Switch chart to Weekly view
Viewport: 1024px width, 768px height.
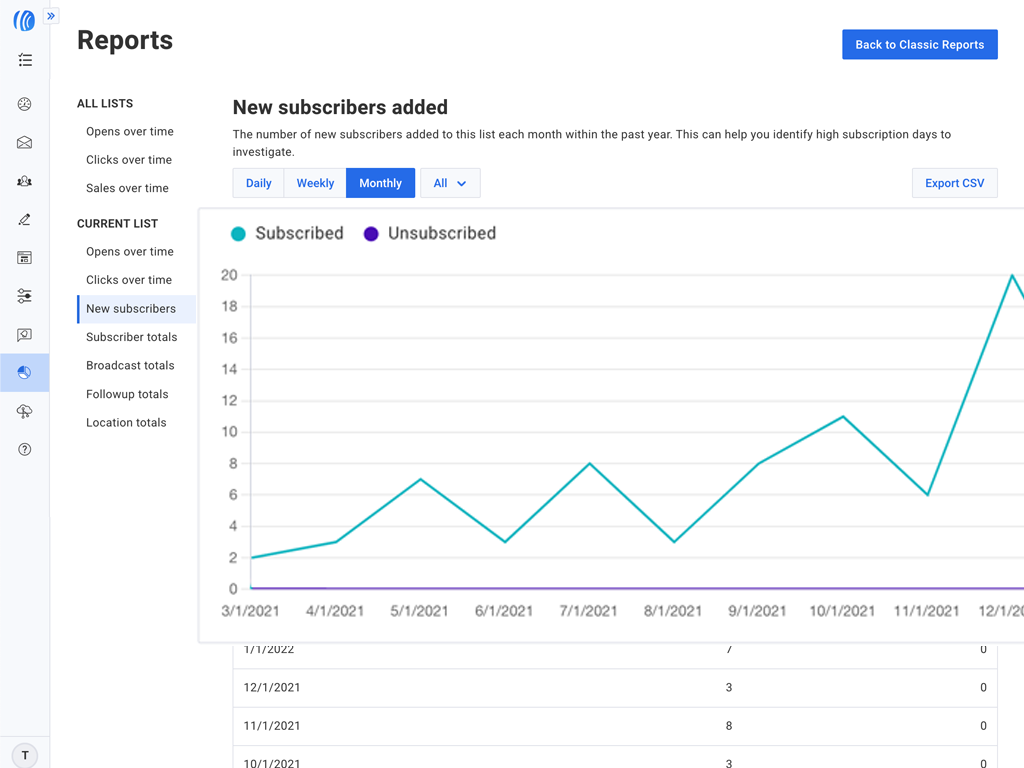(315, 183)
